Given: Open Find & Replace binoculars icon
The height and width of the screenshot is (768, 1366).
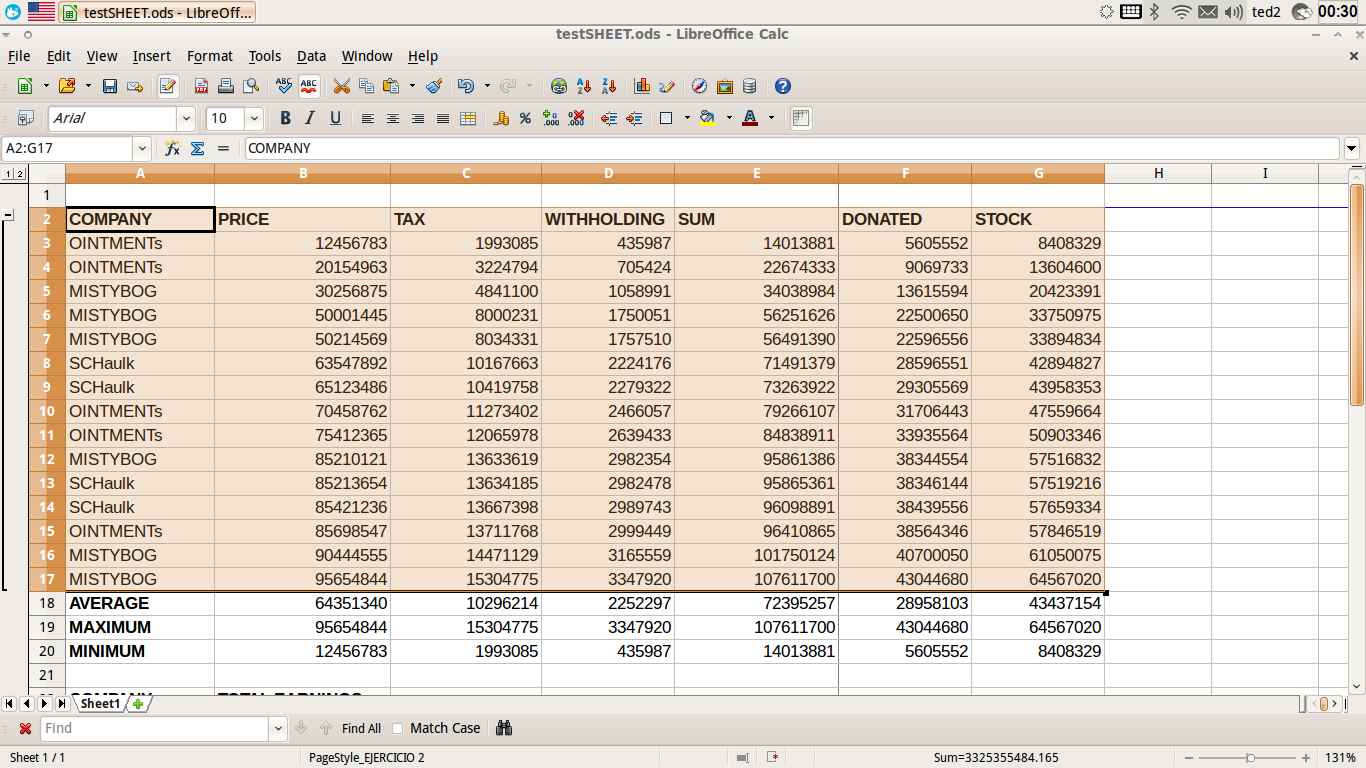Looking at the screenshot, I should (x=504, y=728).
